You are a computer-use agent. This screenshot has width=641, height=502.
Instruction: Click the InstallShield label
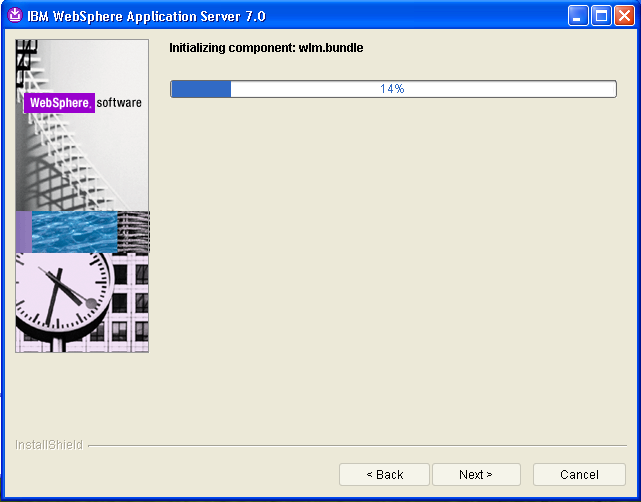click(49, 445)
